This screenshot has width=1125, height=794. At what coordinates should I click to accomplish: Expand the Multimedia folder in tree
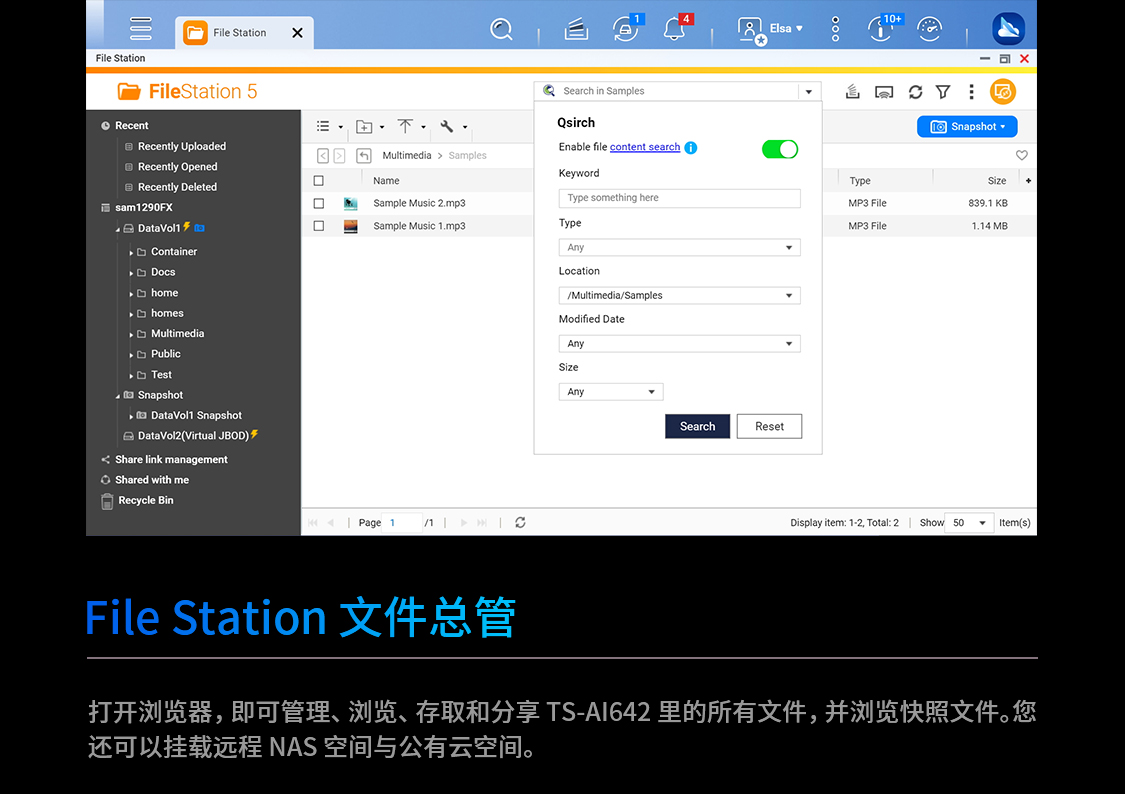131,334
